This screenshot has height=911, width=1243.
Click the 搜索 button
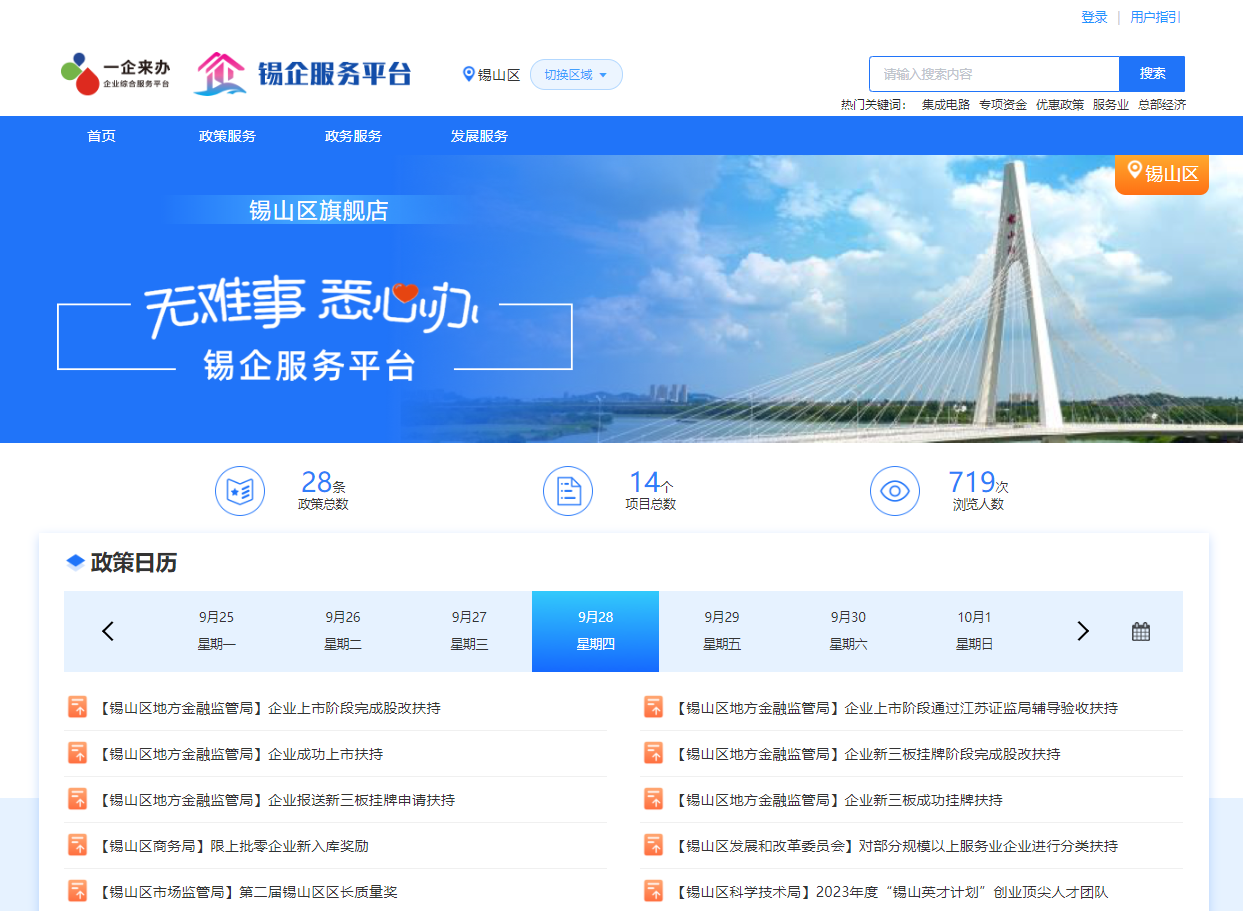[1152, 74]
